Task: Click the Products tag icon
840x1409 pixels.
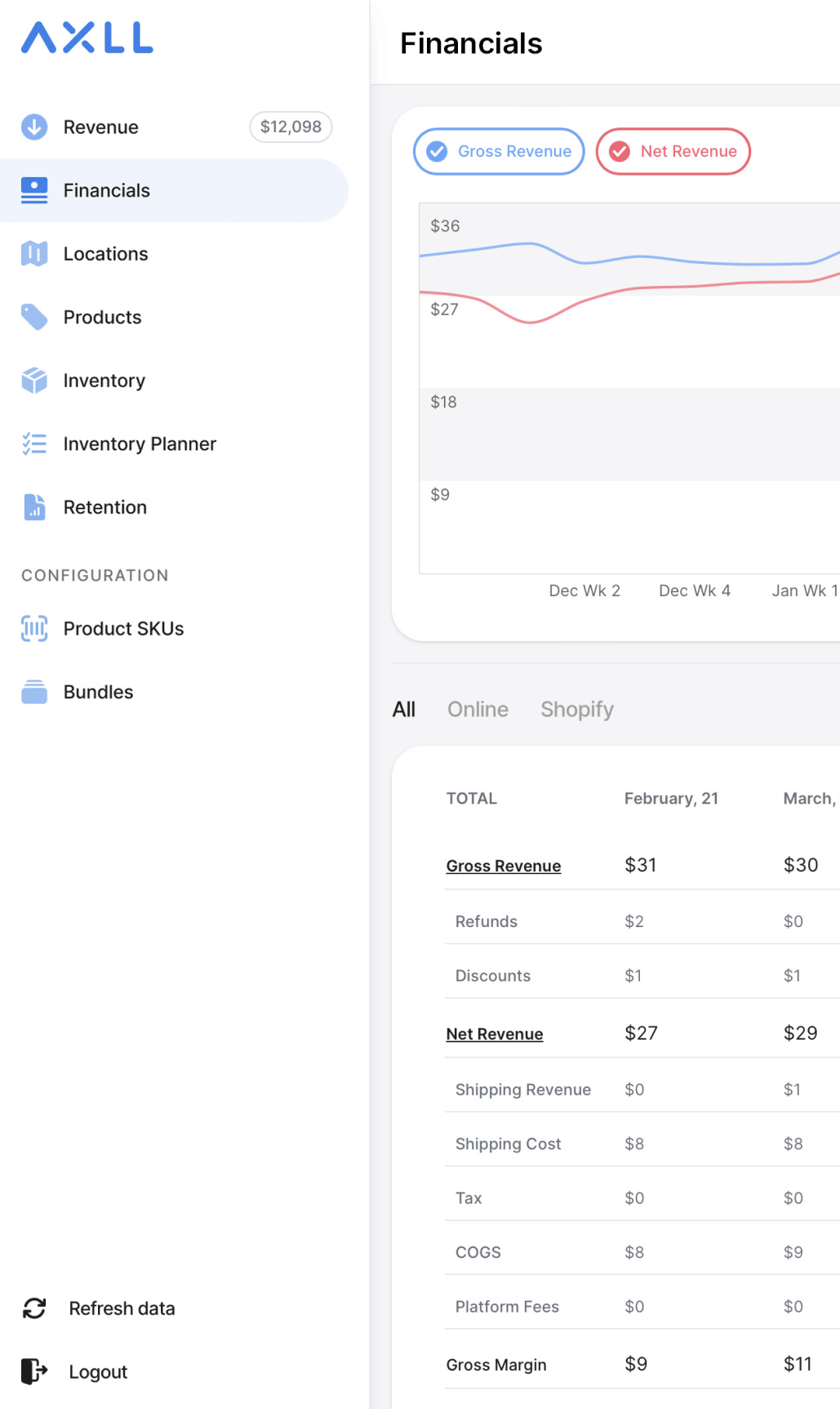Action: [x=34, y=317]
